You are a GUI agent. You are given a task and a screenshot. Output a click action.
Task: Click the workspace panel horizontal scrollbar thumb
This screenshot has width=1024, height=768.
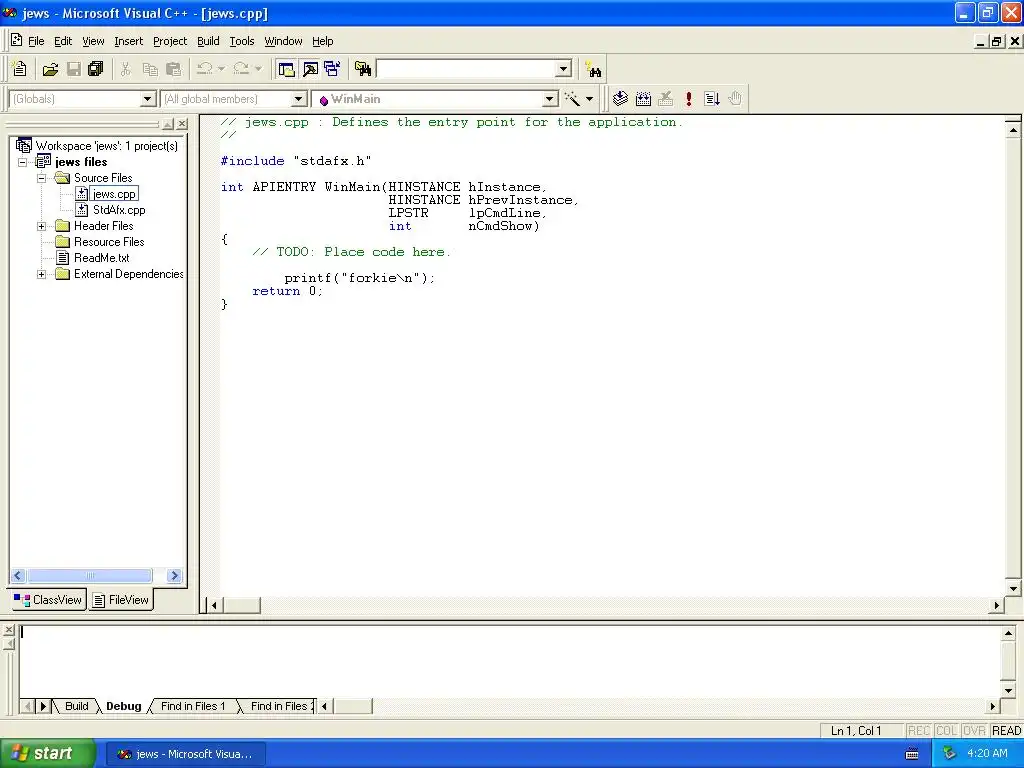click(x=89, y=575)
